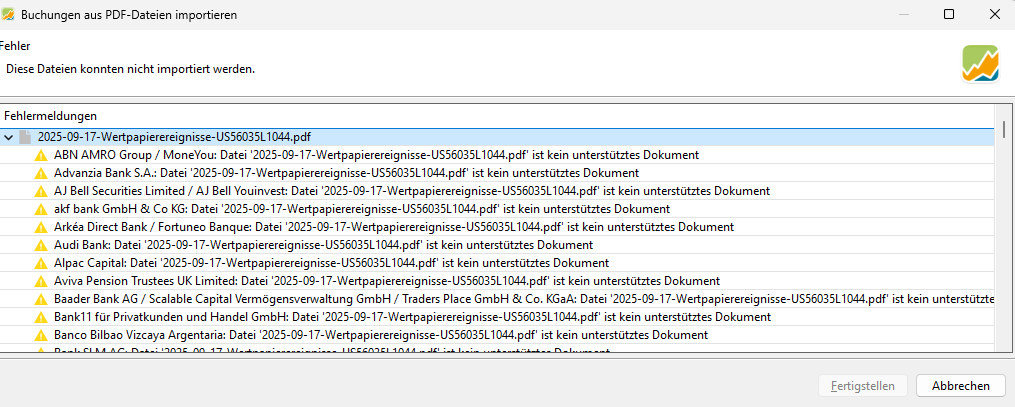1015x407 pixels.
Task: Click the app icon in the title bar
Action: pos(8,14)
